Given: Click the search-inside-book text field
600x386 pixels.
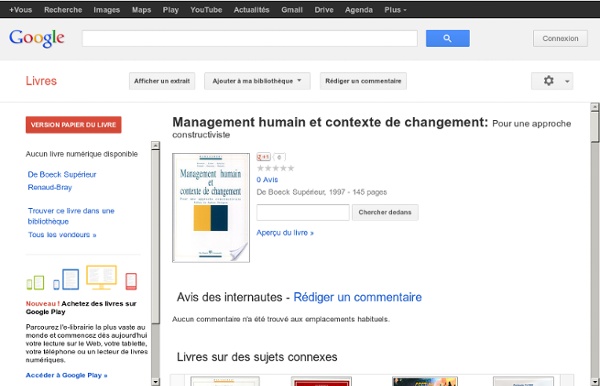Looking at the screenshot, I should pyautogui.click(x=303, y=212).
